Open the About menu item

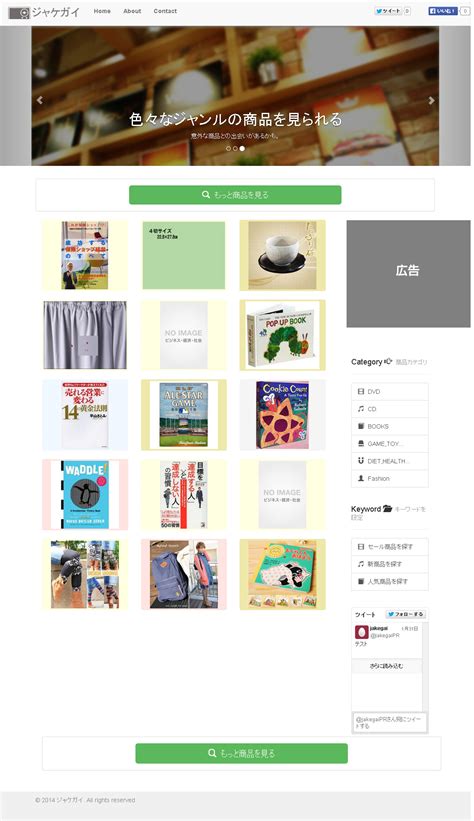132,11
